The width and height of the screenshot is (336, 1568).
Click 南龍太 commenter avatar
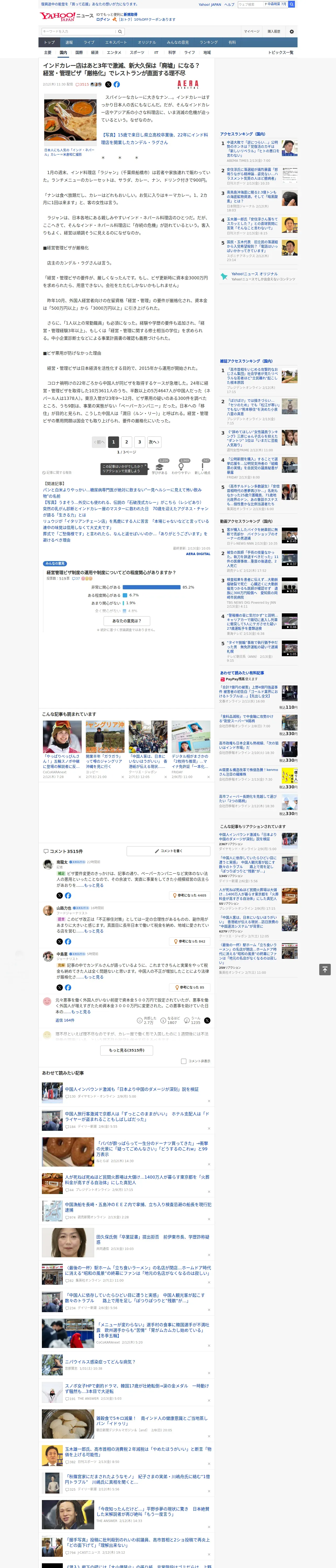48,864
